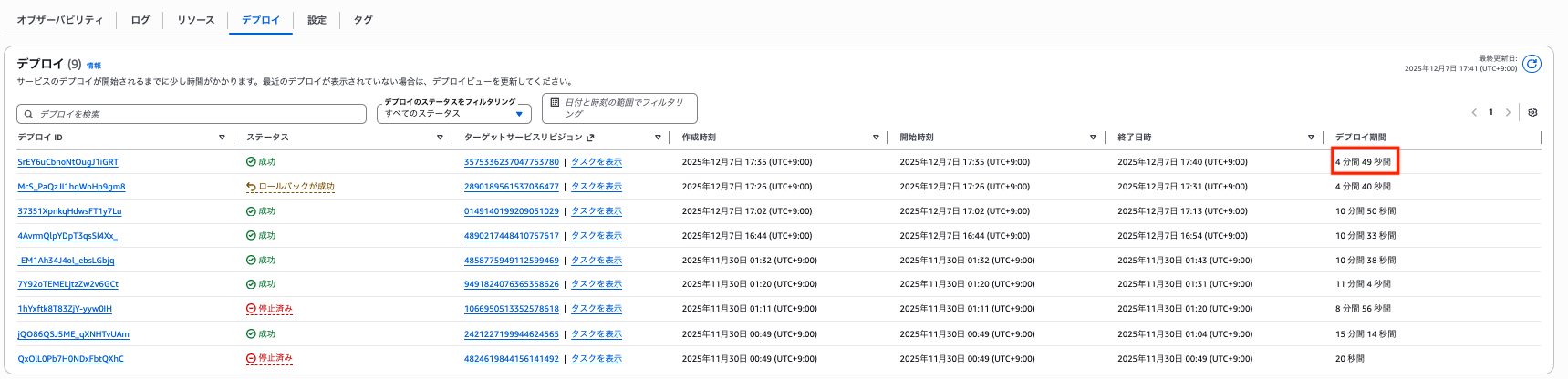The height and width of the screenshot is (379, 1568).
Task: Click external link icon beside ターゲットサービスリビジョン
Action: tap(590, 138)
